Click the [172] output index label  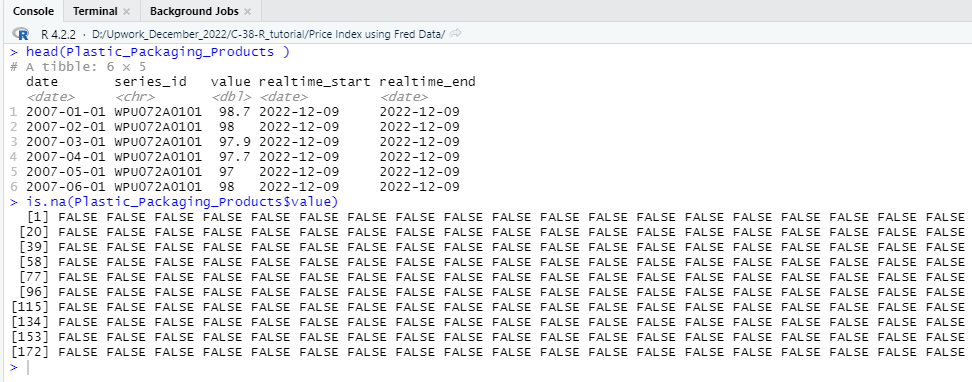(x=32, y=352)
